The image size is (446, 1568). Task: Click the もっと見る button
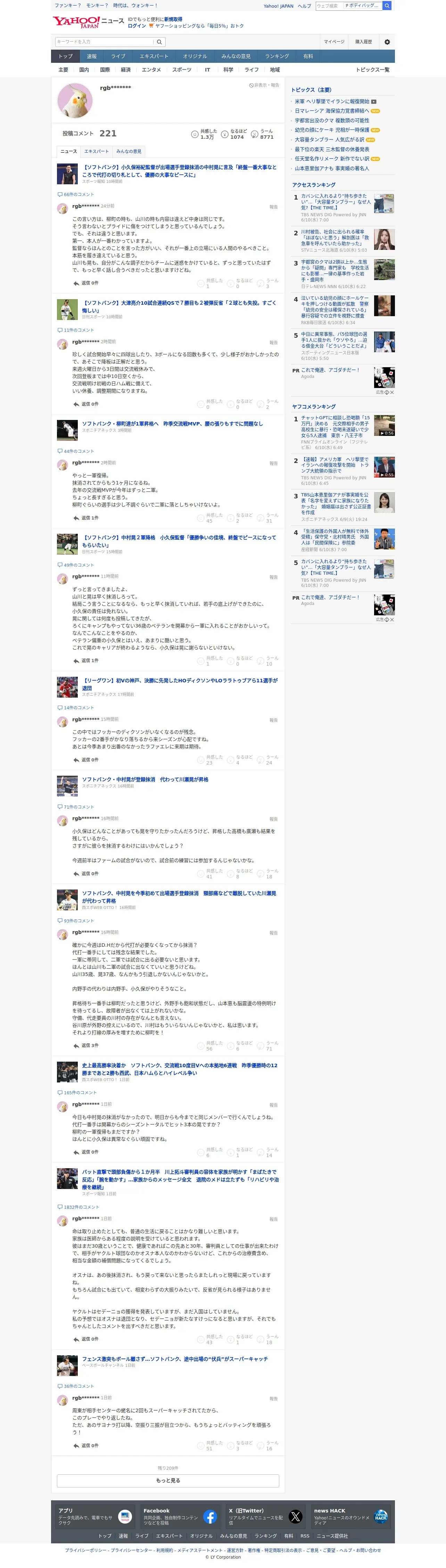pyautogui.click(x=168, y=1480)
